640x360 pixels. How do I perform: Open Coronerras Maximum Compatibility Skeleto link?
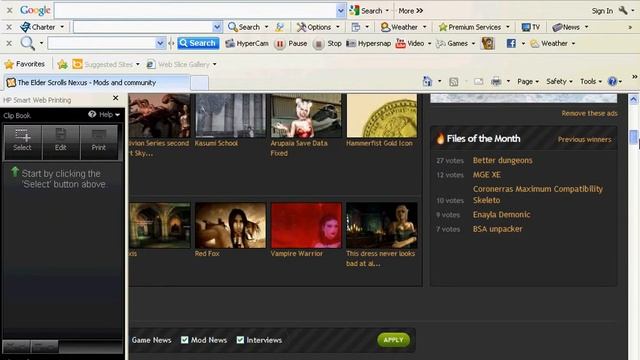point(538,194)
